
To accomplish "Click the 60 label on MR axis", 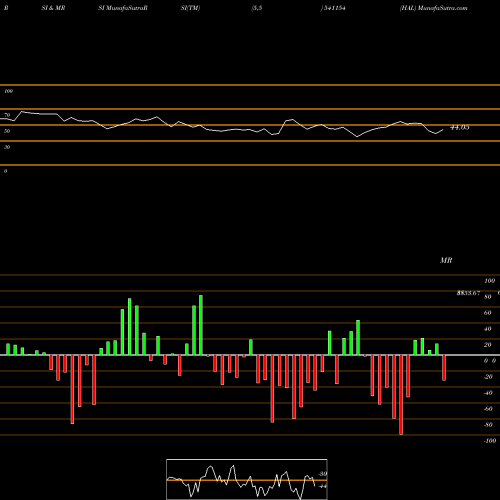I will 488,313.
